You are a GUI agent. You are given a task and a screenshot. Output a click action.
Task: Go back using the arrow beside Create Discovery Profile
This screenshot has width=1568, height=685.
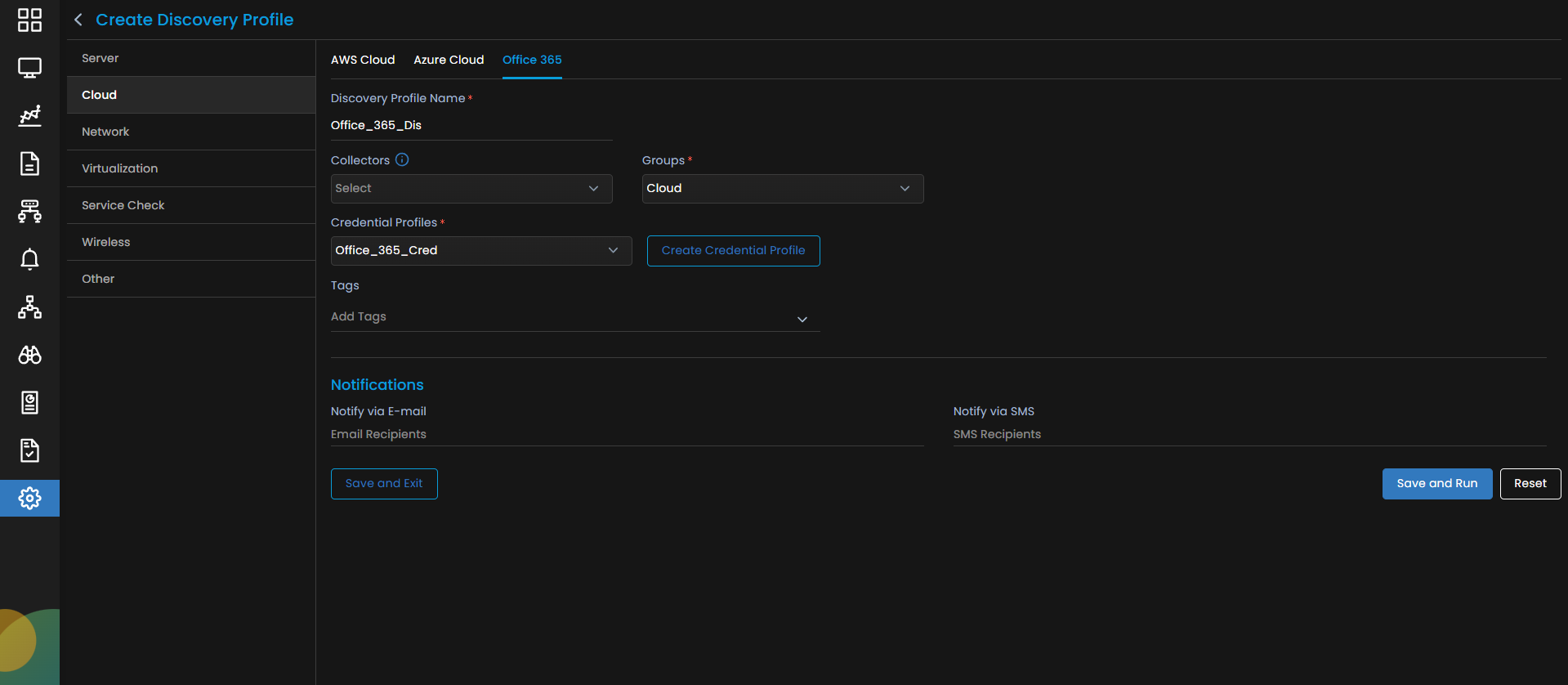coord(78,20)
